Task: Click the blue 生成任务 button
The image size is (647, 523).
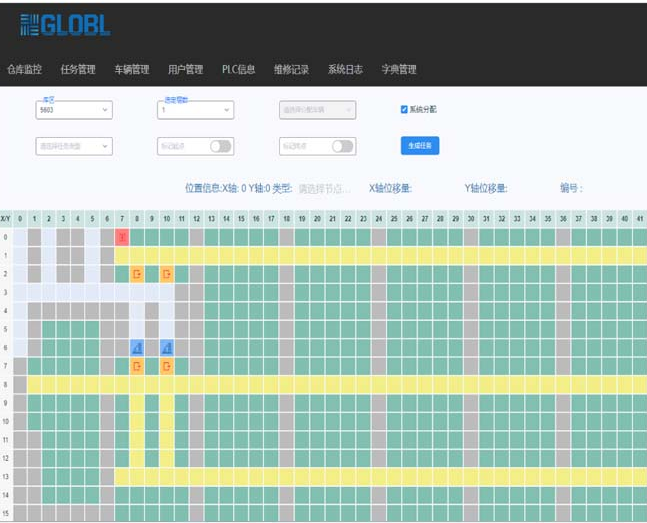Action: coord(420,146)
